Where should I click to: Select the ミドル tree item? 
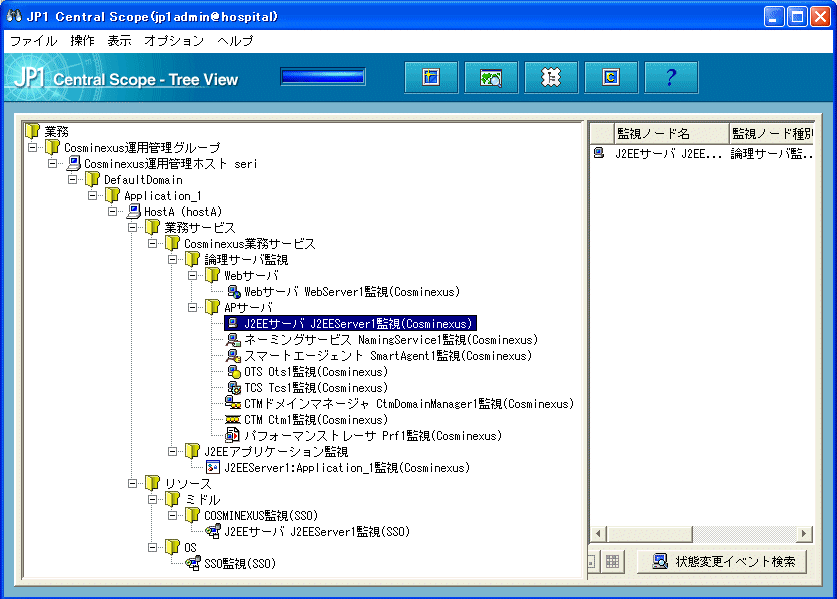pyautogui.click(x=202, y=500)
